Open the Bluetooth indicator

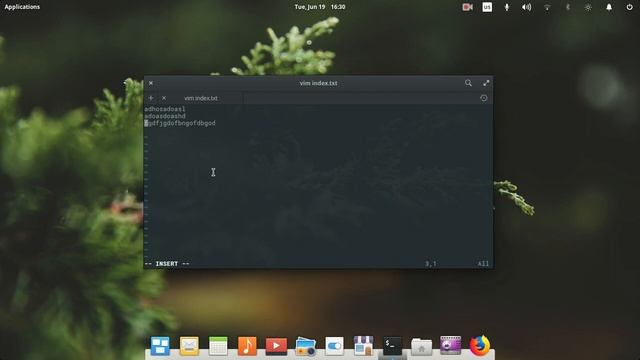coord(567,7)
